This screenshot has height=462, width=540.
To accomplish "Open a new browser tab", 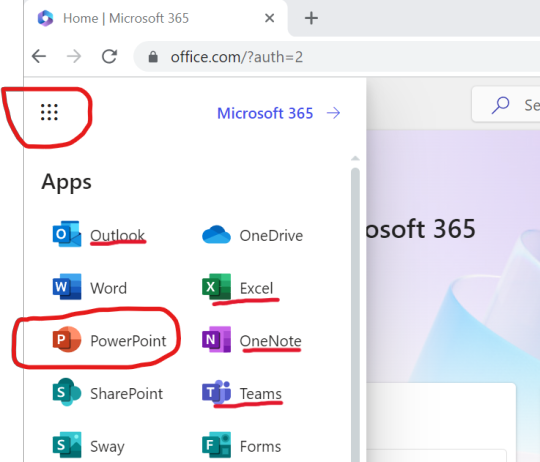I will [x=311, y=18].
